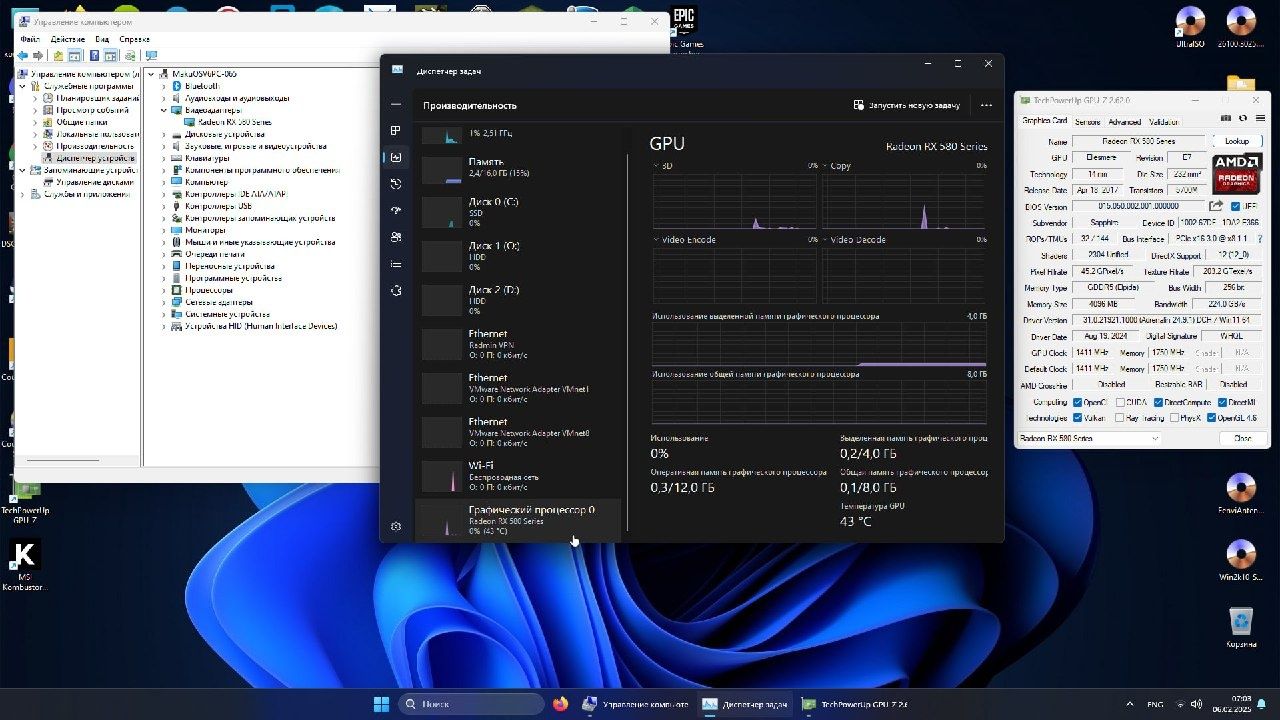Open Справка menu in Computer Management
The height and width of the screenshot is (720, 1280).
(x=134, y=39)
